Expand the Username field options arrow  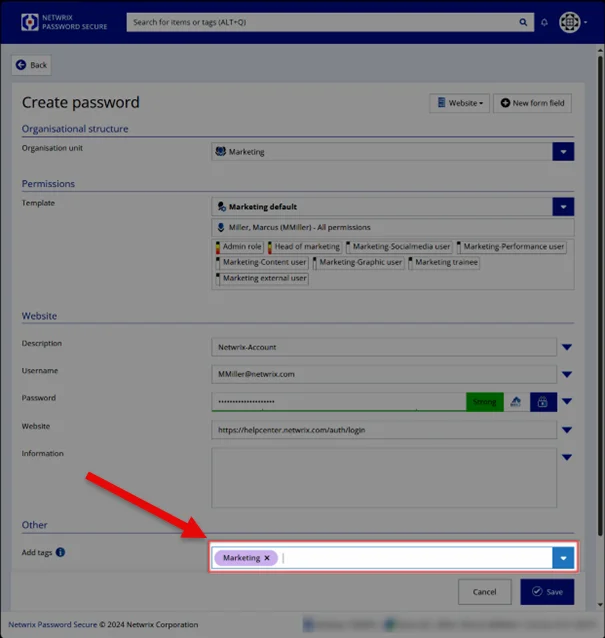pyautogui.click(x=567, y=374)
